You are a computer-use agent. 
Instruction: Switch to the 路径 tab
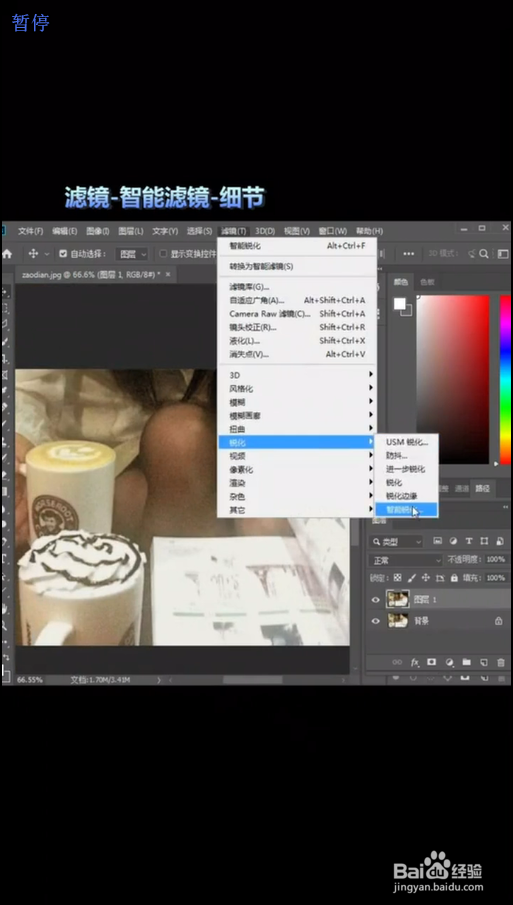point(482,488)
